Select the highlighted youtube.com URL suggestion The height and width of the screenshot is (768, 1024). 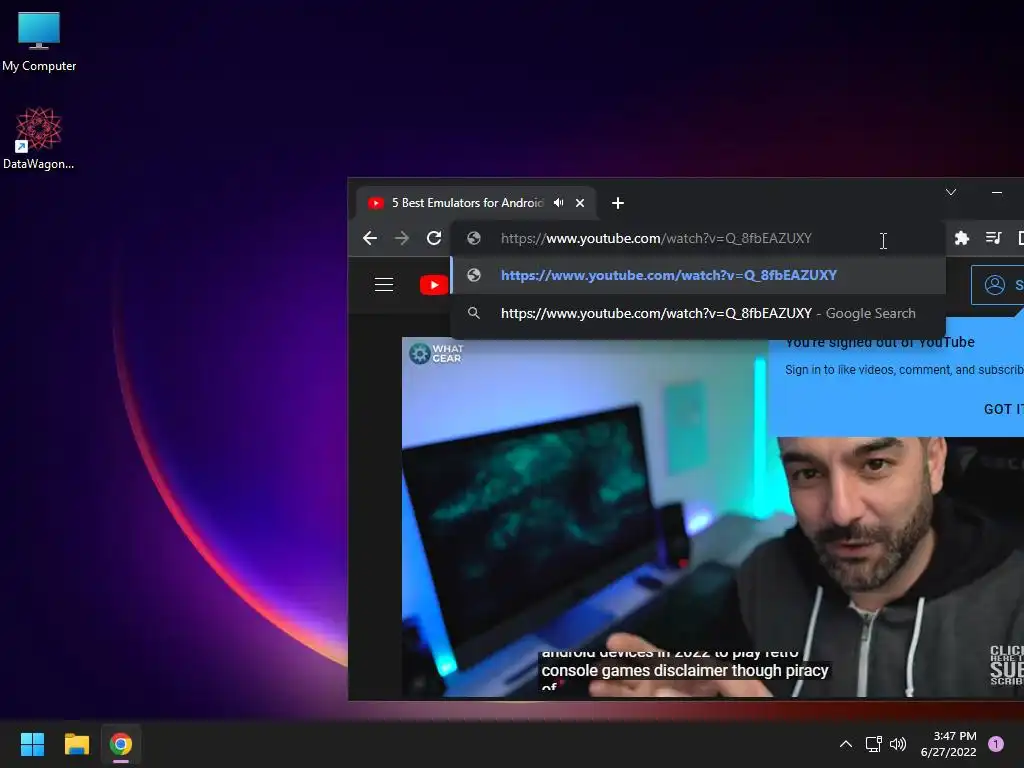[698, 276]
